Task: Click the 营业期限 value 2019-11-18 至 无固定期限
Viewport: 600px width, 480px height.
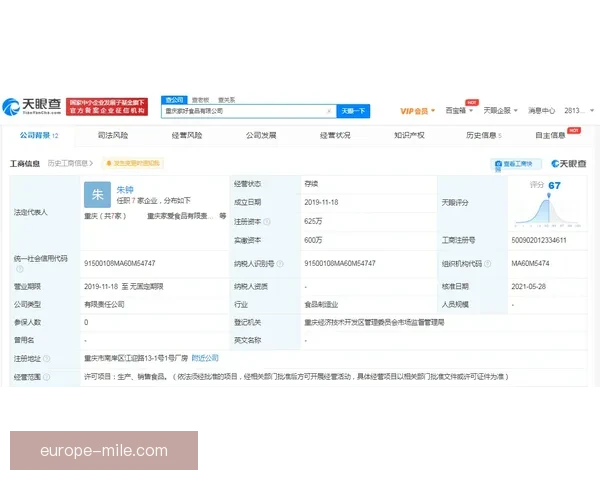Action: (x=124, y=286)
